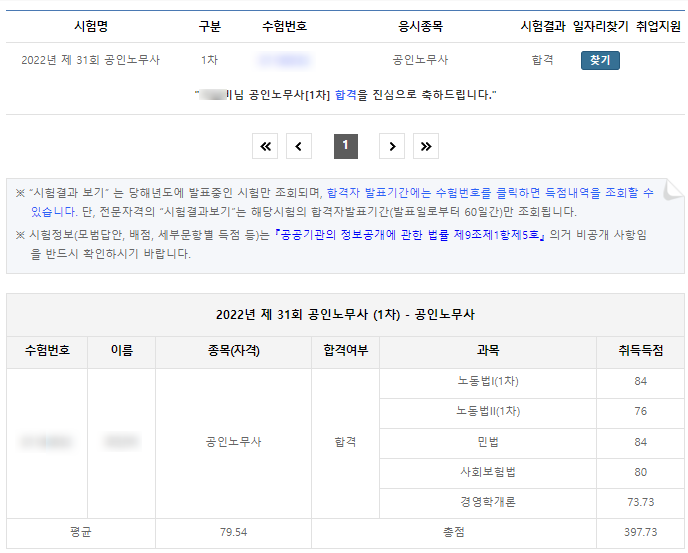The width and height of the screenshot is (688, 553).
Task: Click the average value 79.54
Action: tap(233, 532)
